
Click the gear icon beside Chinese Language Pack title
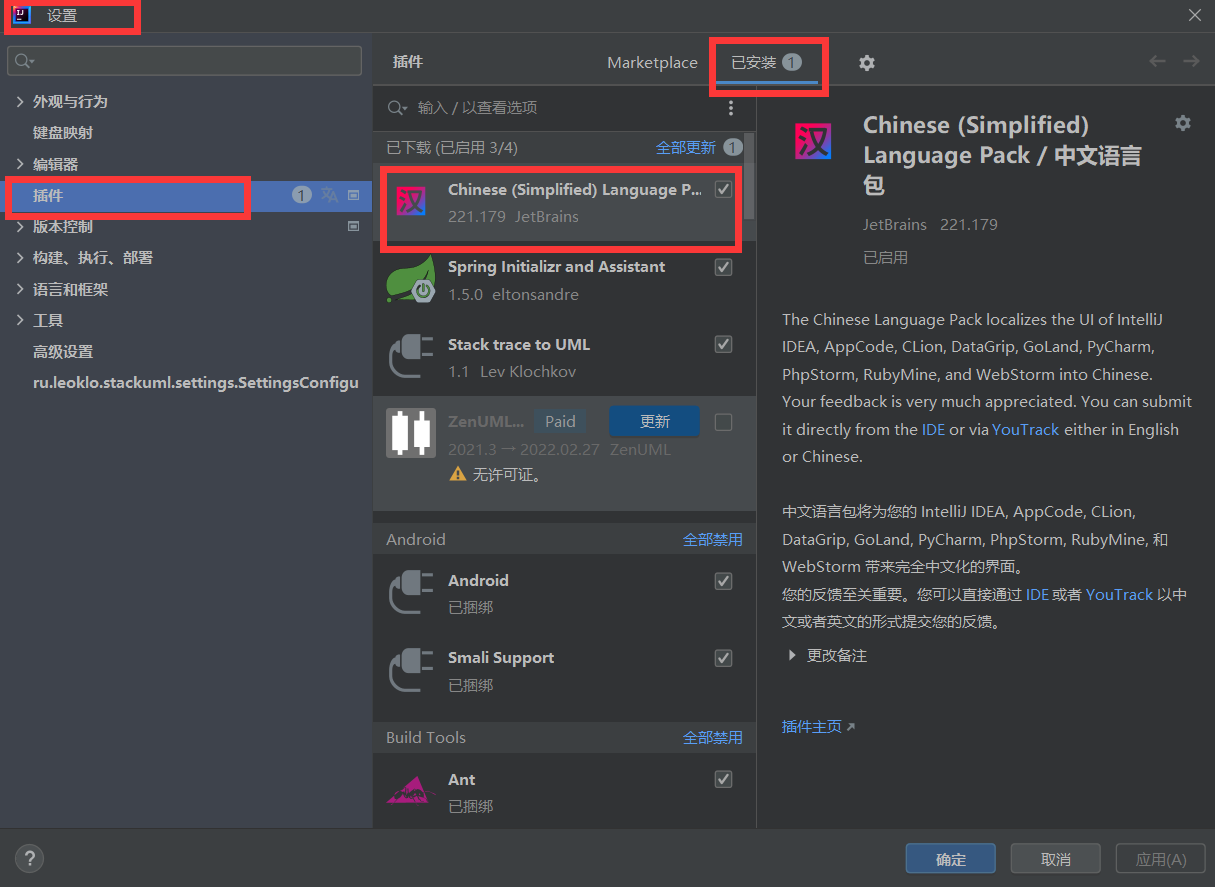click(1183, 123)
